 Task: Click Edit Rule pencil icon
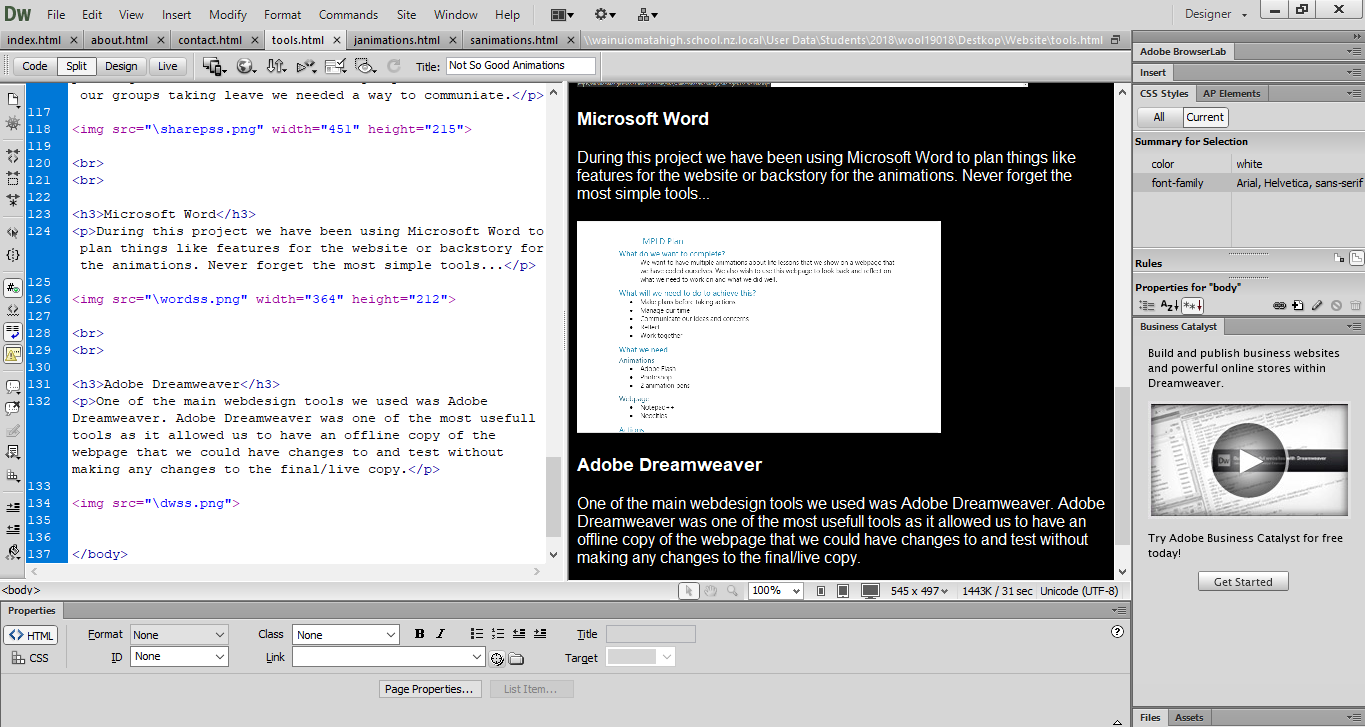point(1317,305)
